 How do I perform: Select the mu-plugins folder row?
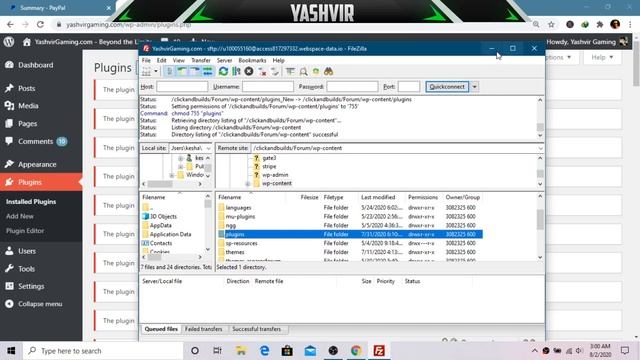click(x=350, y=217)
